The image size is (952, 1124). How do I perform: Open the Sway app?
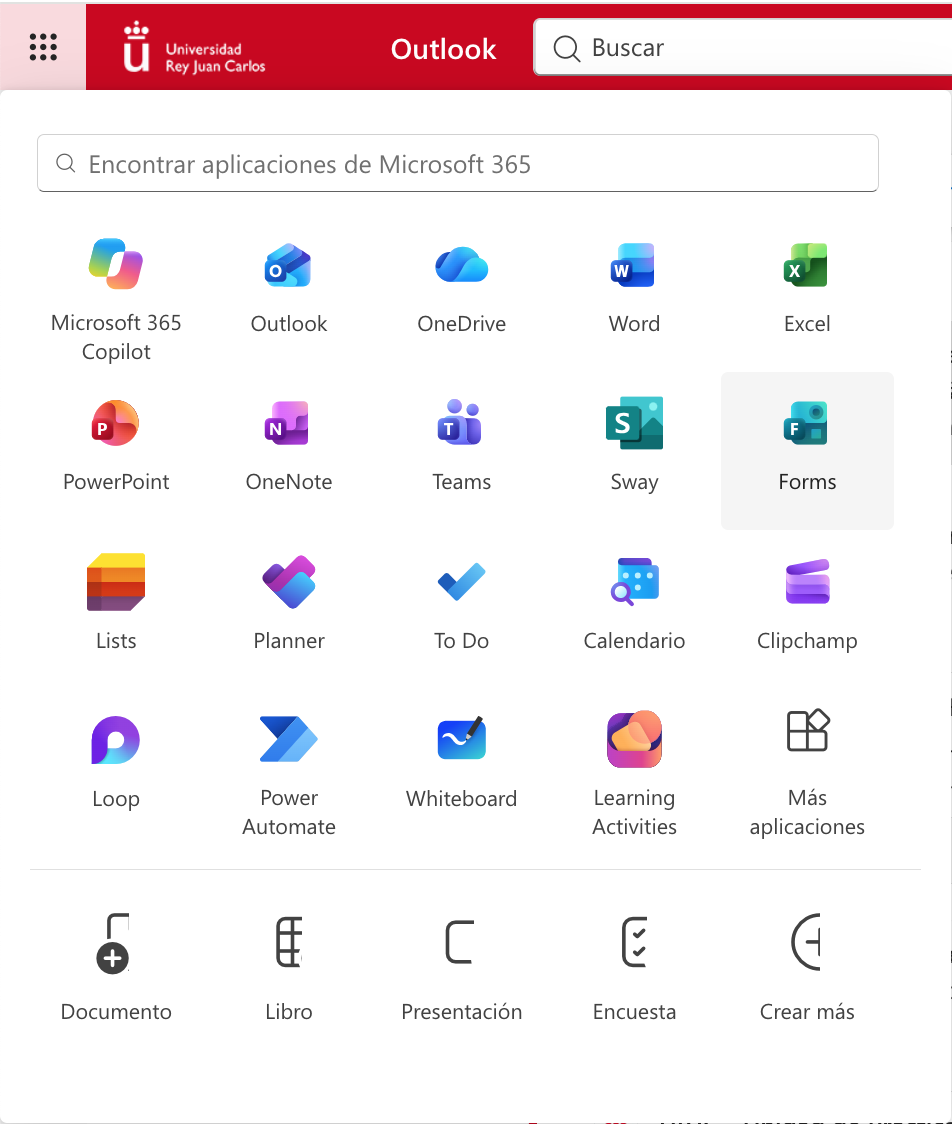[x=634, y=451]
